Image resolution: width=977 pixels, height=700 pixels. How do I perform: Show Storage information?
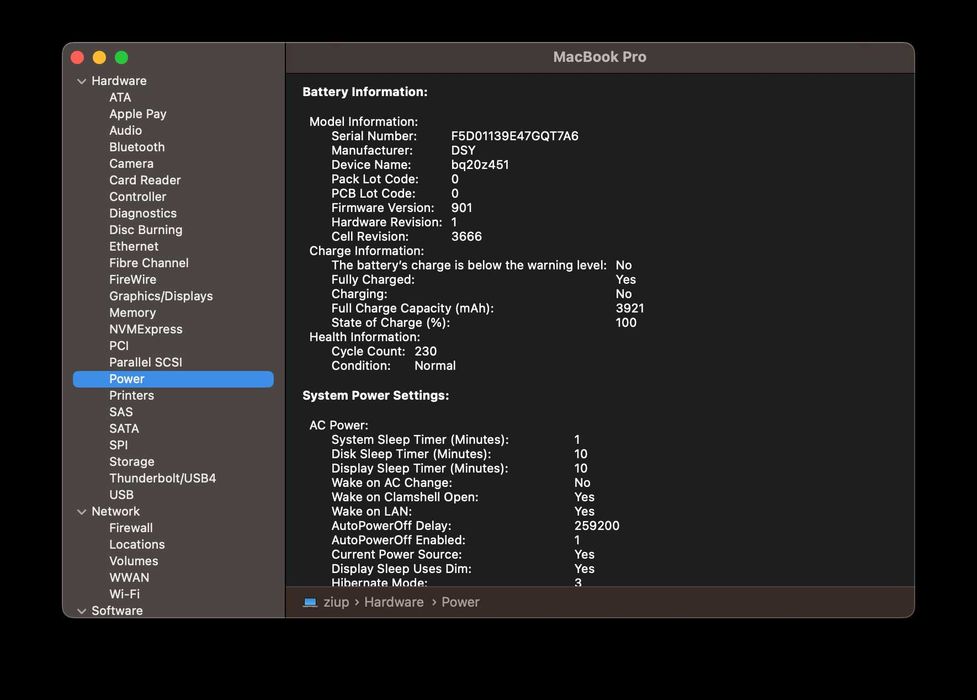click(x=132, y=461)
